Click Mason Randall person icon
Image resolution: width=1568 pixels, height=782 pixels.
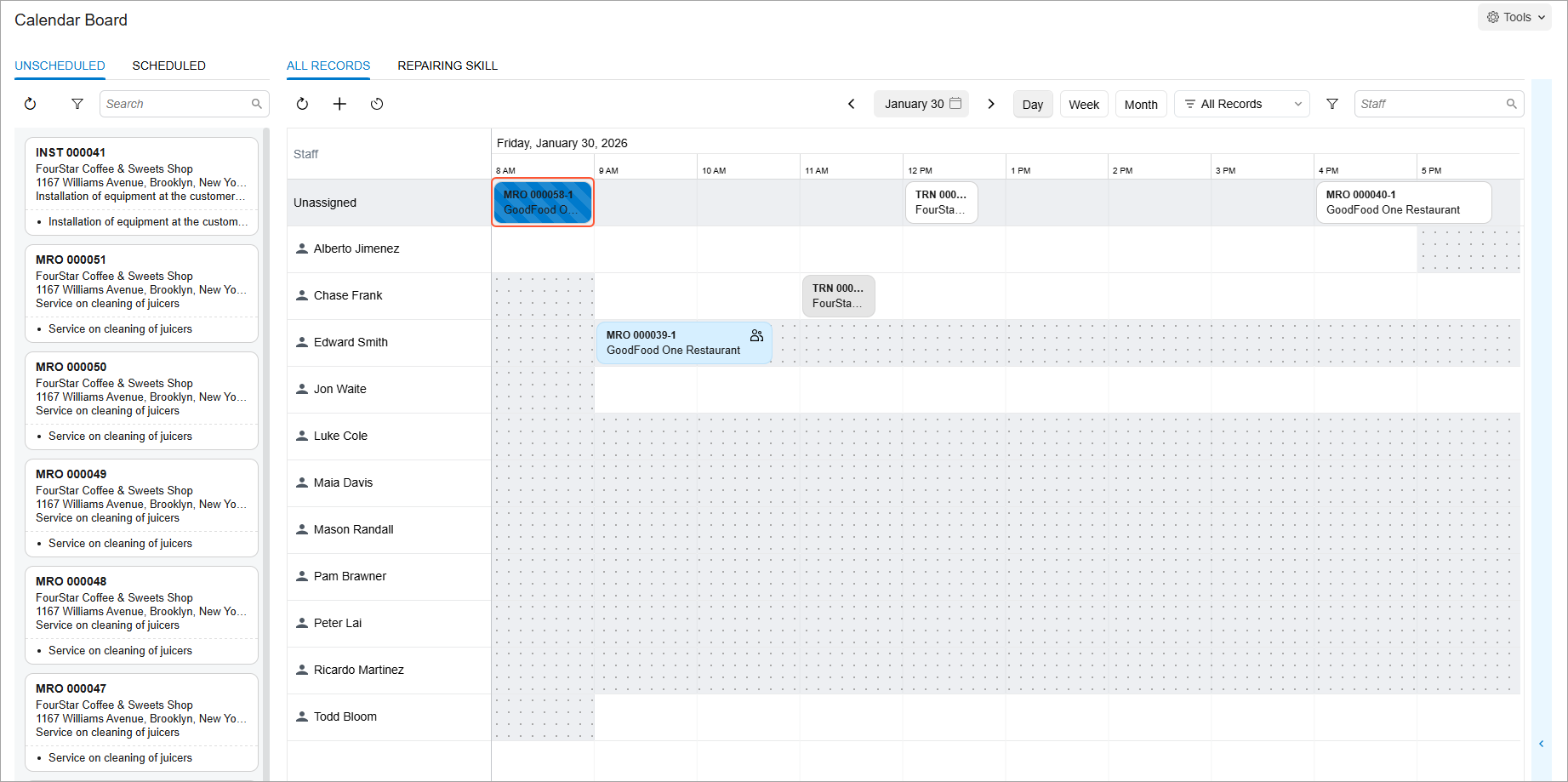pyautogui.click(x=301, y=529)
